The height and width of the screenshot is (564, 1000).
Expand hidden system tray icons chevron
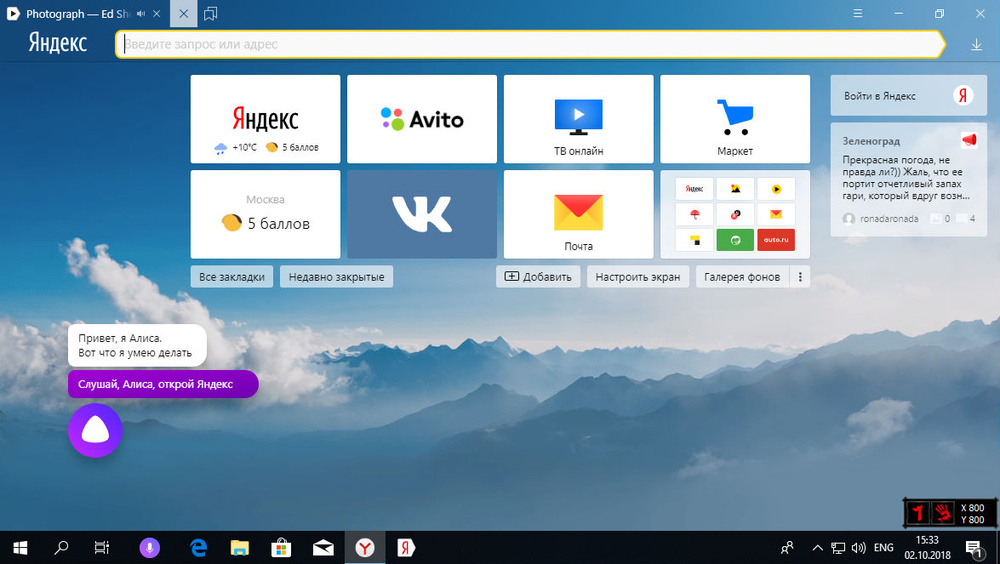pos(817,547)
